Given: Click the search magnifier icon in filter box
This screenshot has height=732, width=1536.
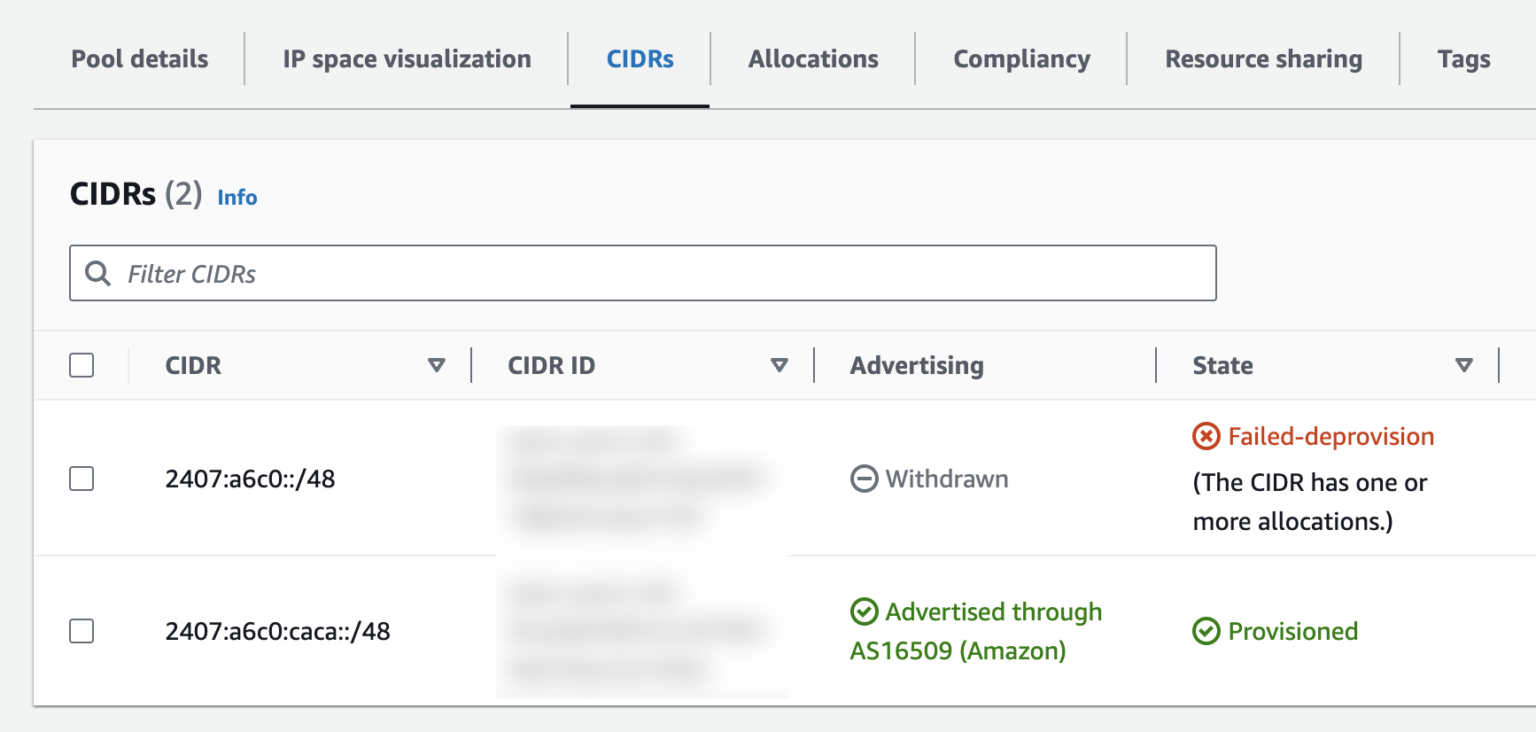Looking at the screenshot, I should coord(98,274).
